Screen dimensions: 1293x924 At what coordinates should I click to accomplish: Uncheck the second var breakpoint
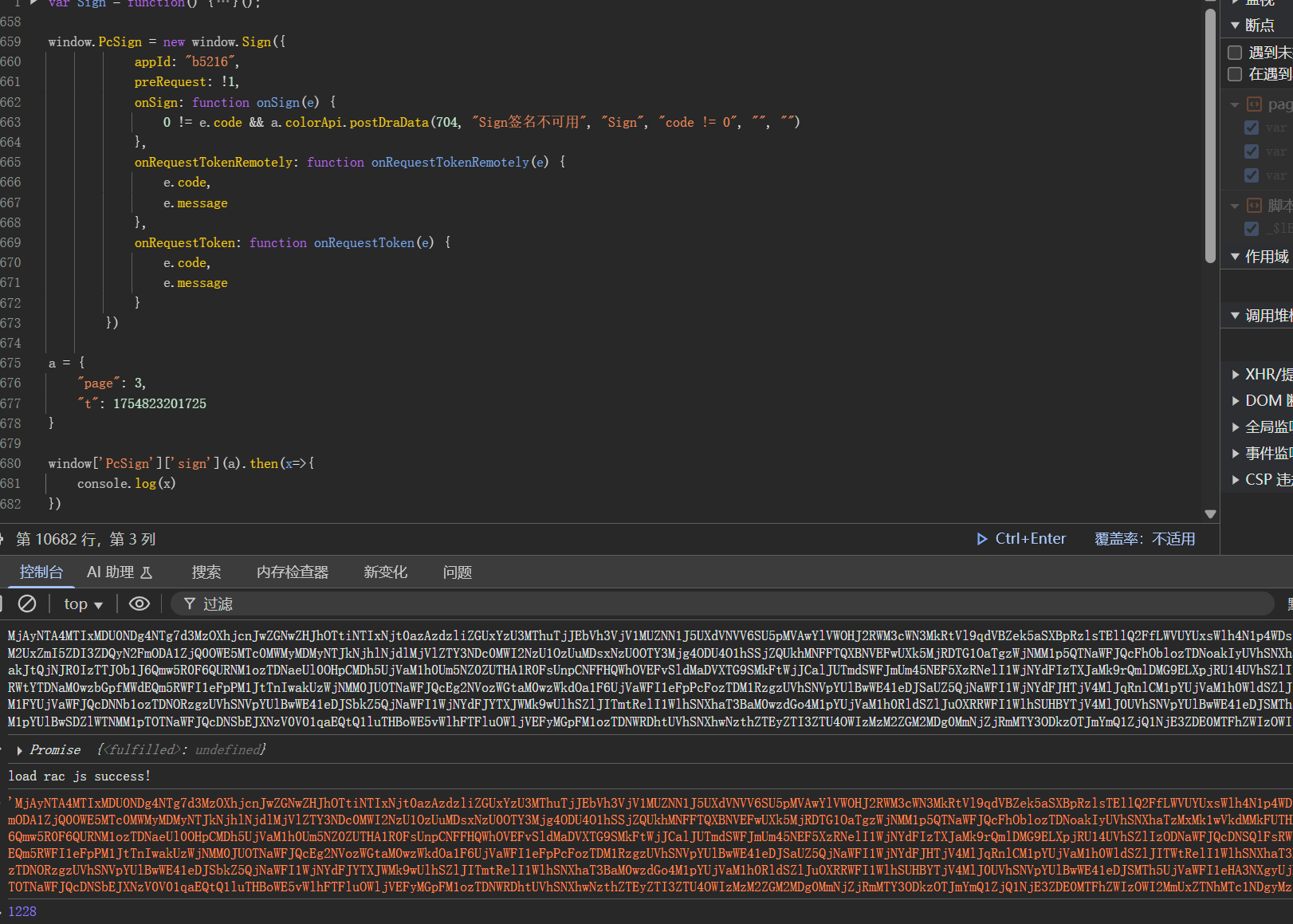click(1252, 151)
